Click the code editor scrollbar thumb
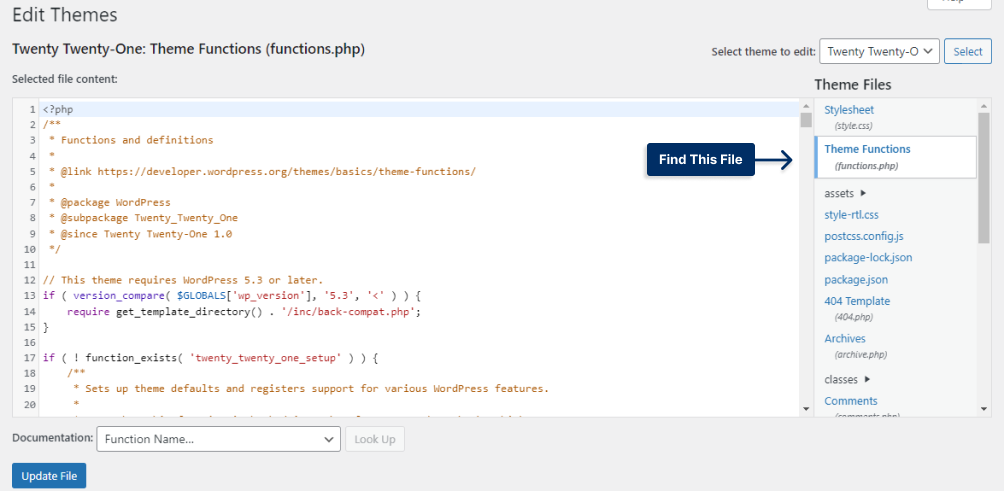Screen dimensions: 1004x491 point(806,120)
